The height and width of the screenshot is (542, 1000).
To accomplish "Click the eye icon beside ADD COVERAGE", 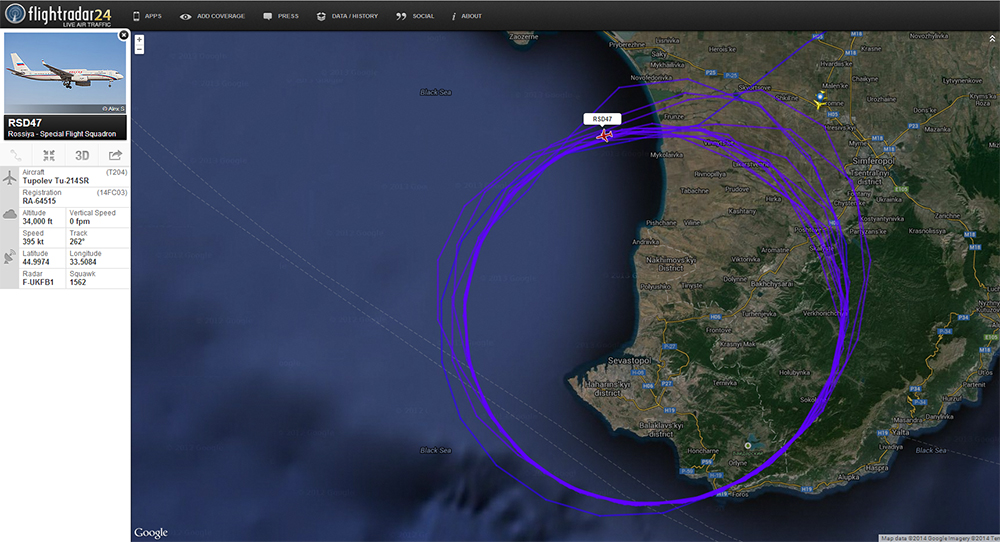I will pos(185,17).
